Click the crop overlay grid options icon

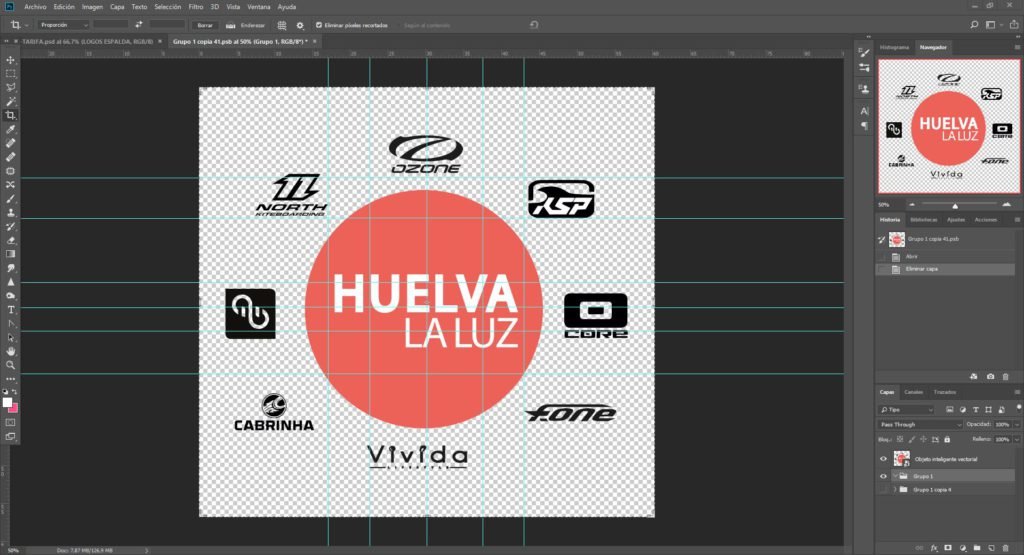coord(282,25)
